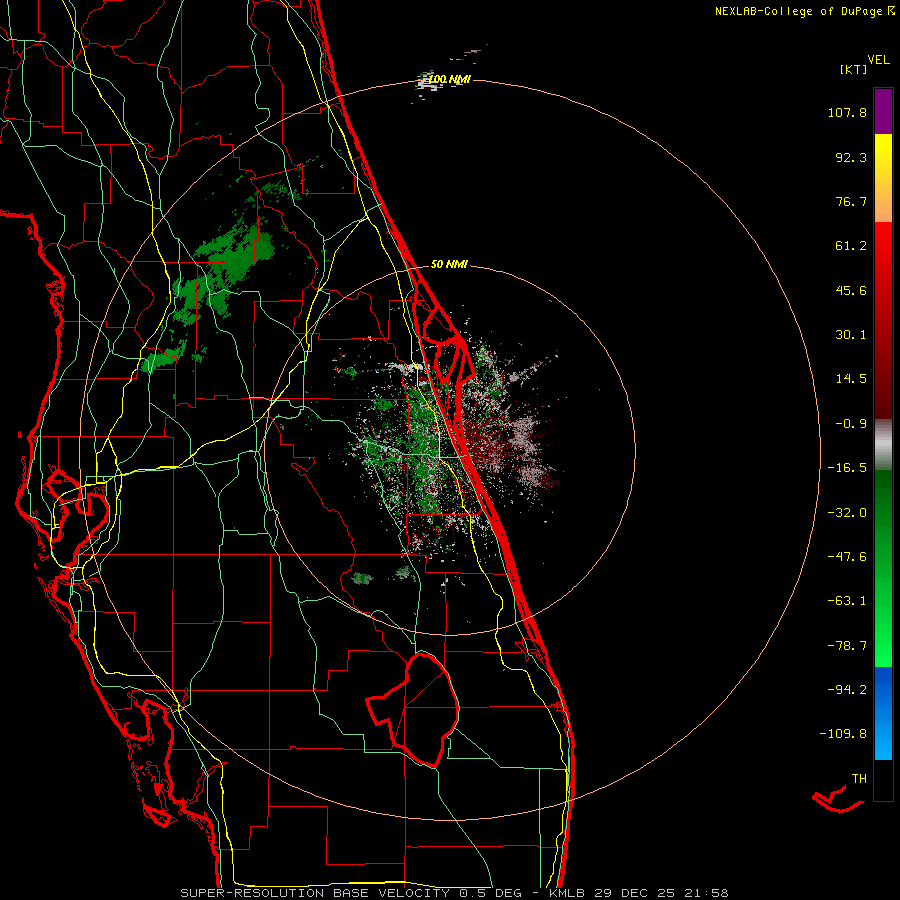Image resolution: width=900 pixels, height=900 pixels.
Task: Click the Super-Resolution Base Velocity caption
Action: click(454, 893)
